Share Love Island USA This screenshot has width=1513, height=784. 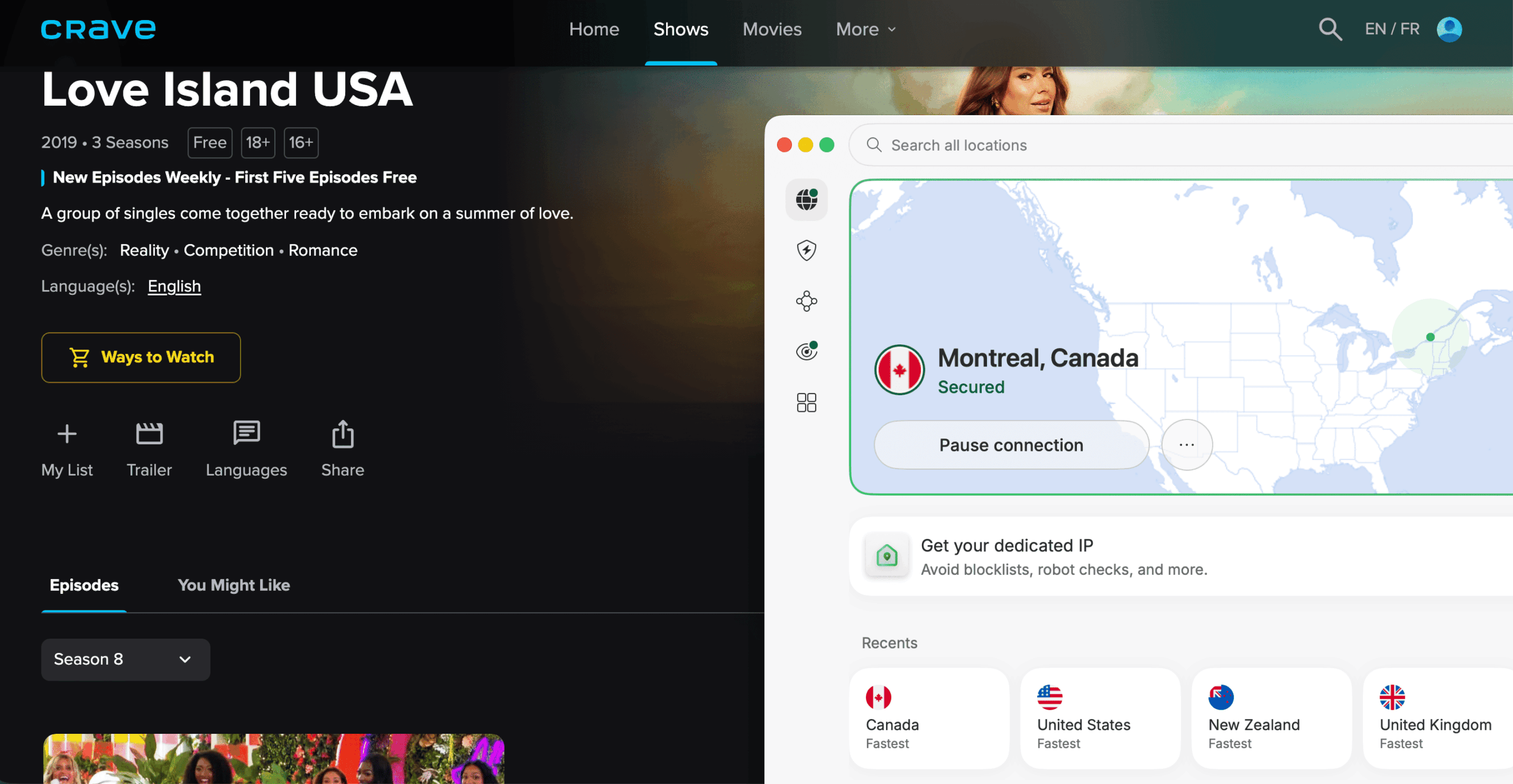pyautogui.click(x=343, y=450)
